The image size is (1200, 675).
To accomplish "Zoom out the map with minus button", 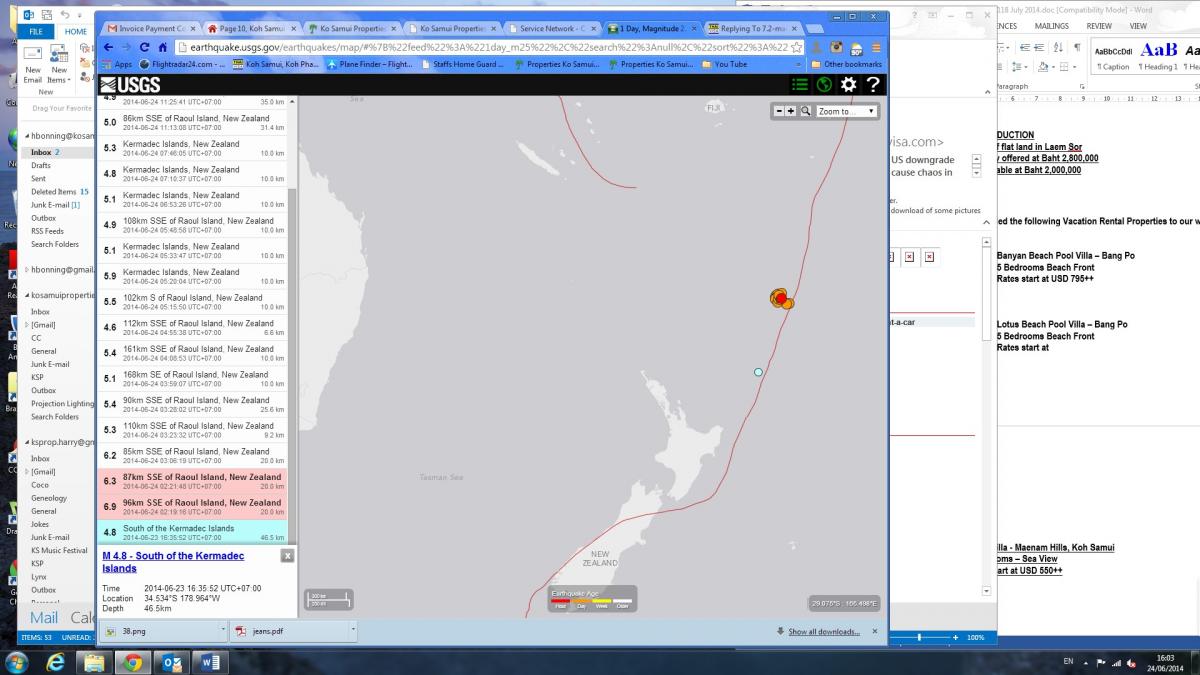I will [x=779, y=111].
